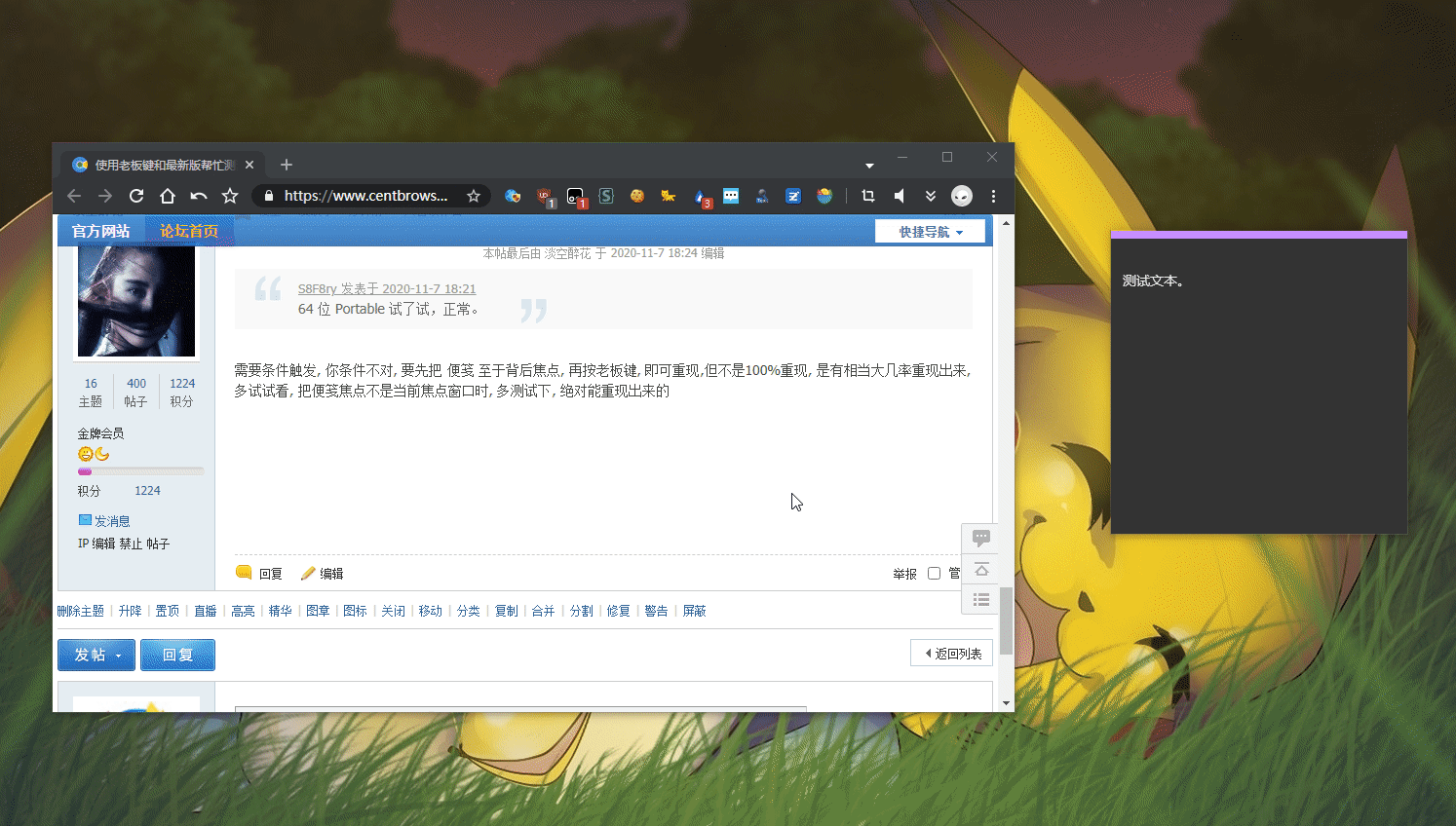Open the uBlock Origin extension icon
Viewport: 1456px width, 826px height.
pyautogui.click(x=545, y=197)
